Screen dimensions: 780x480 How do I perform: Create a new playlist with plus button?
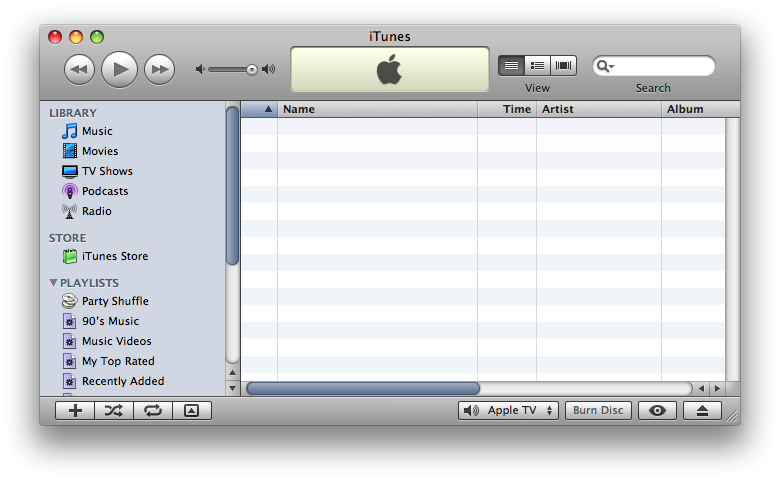point(75,411)
